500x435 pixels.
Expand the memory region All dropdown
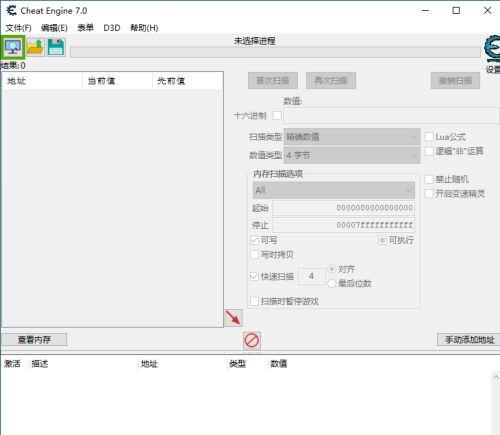(x=334, y=190)
